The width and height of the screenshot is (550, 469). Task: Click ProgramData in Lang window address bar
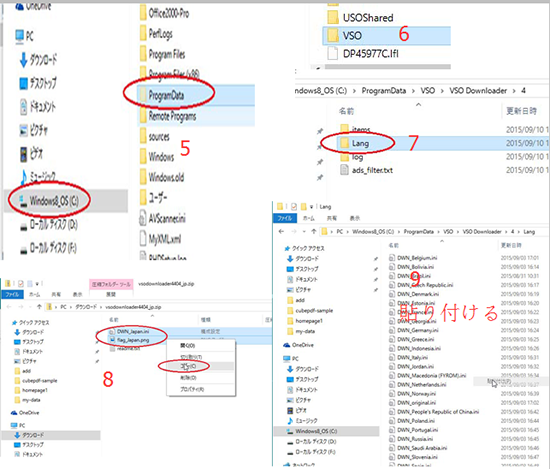tap(418, 232)
